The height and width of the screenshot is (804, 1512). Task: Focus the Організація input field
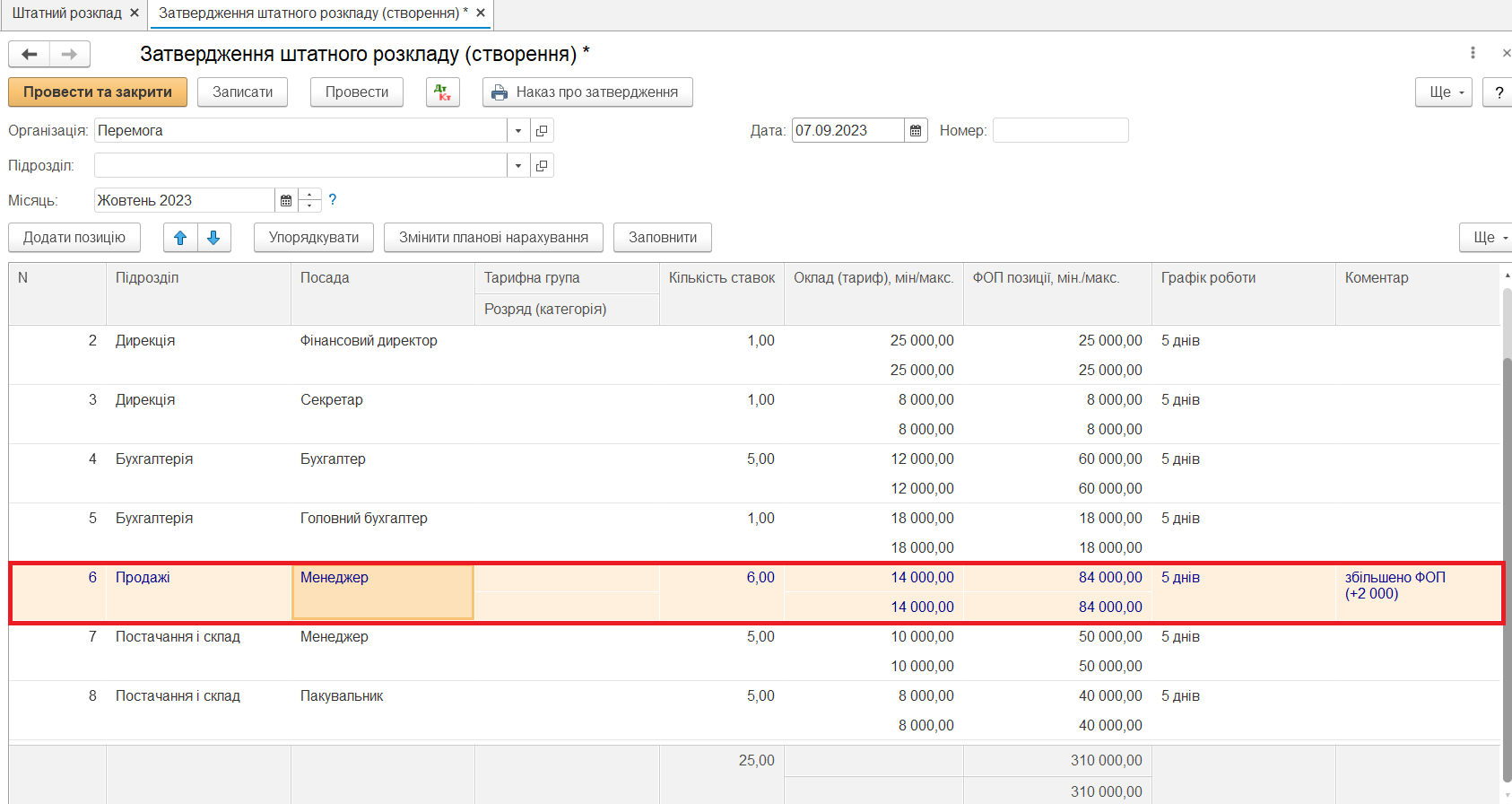pyautogui.click(x=300, y=131)
